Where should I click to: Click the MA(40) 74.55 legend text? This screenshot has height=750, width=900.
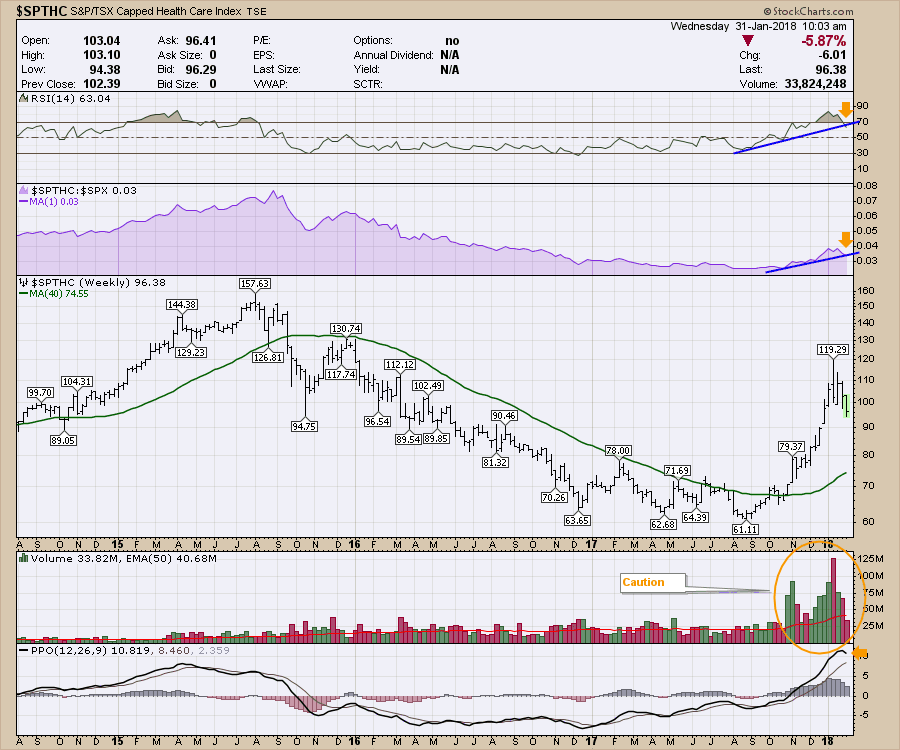point(59,293)
